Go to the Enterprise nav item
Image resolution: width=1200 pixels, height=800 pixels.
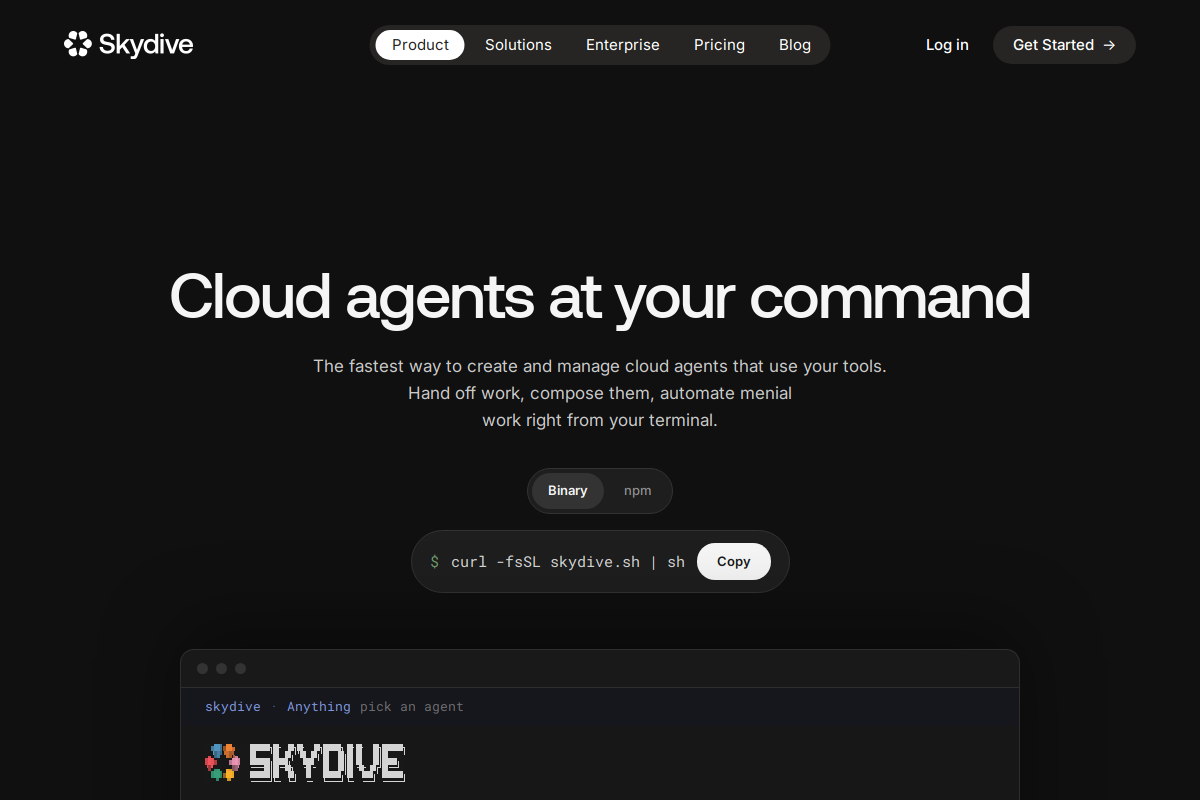click(623, 45)
